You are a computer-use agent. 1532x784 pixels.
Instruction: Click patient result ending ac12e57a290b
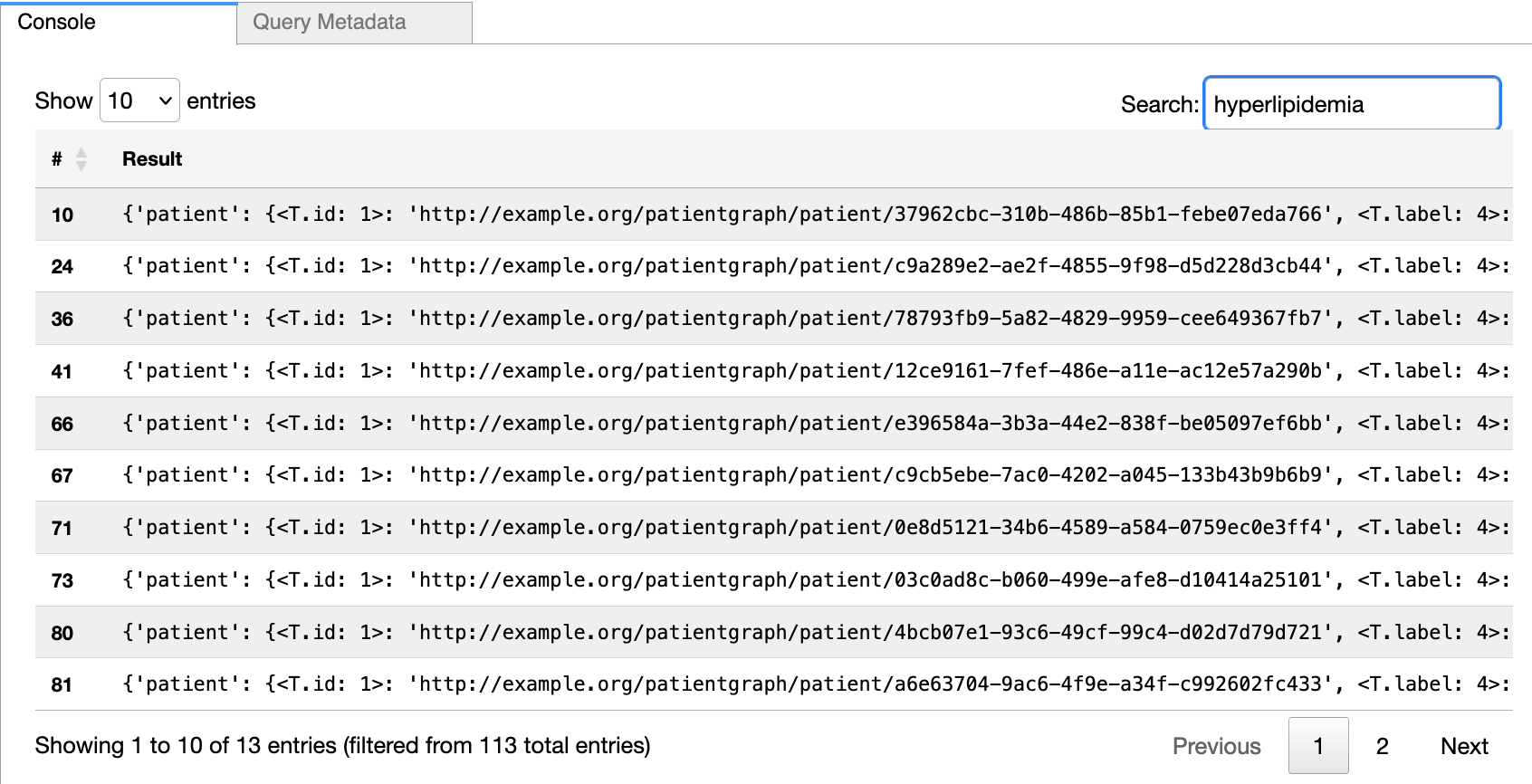816,371
